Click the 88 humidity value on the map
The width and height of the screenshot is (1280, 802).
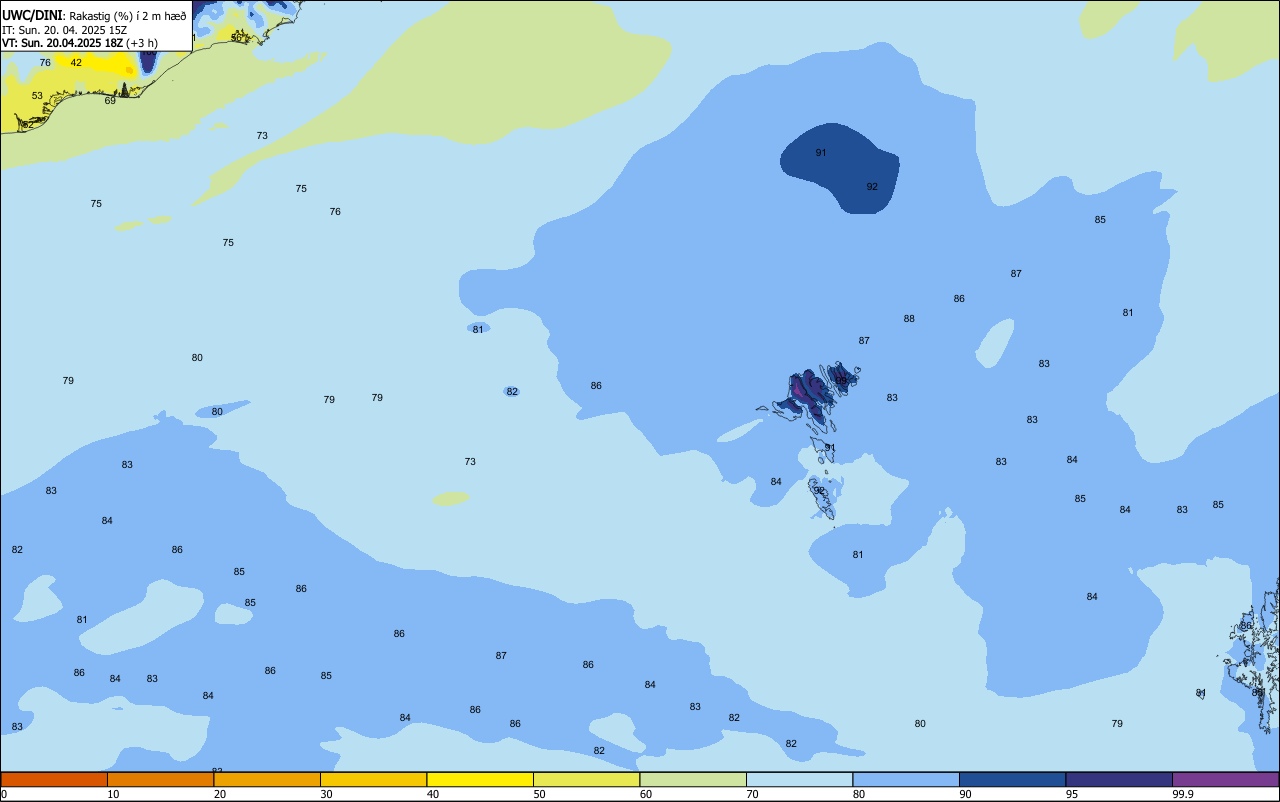909,319
